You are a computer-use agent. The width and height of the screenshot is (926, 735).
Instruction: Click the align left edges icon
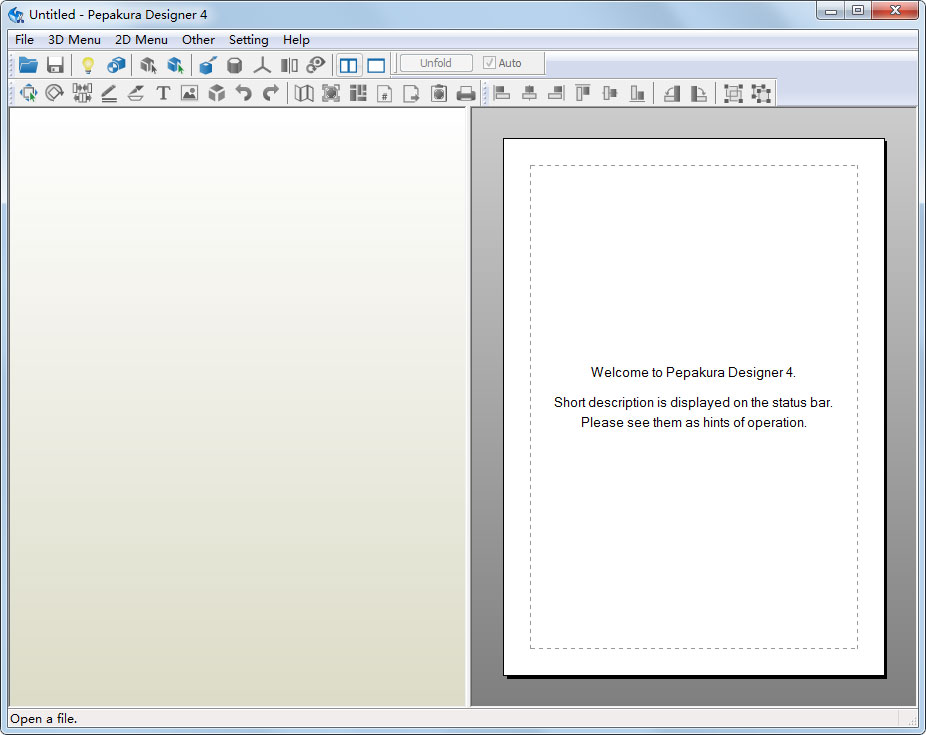[503, 93]
